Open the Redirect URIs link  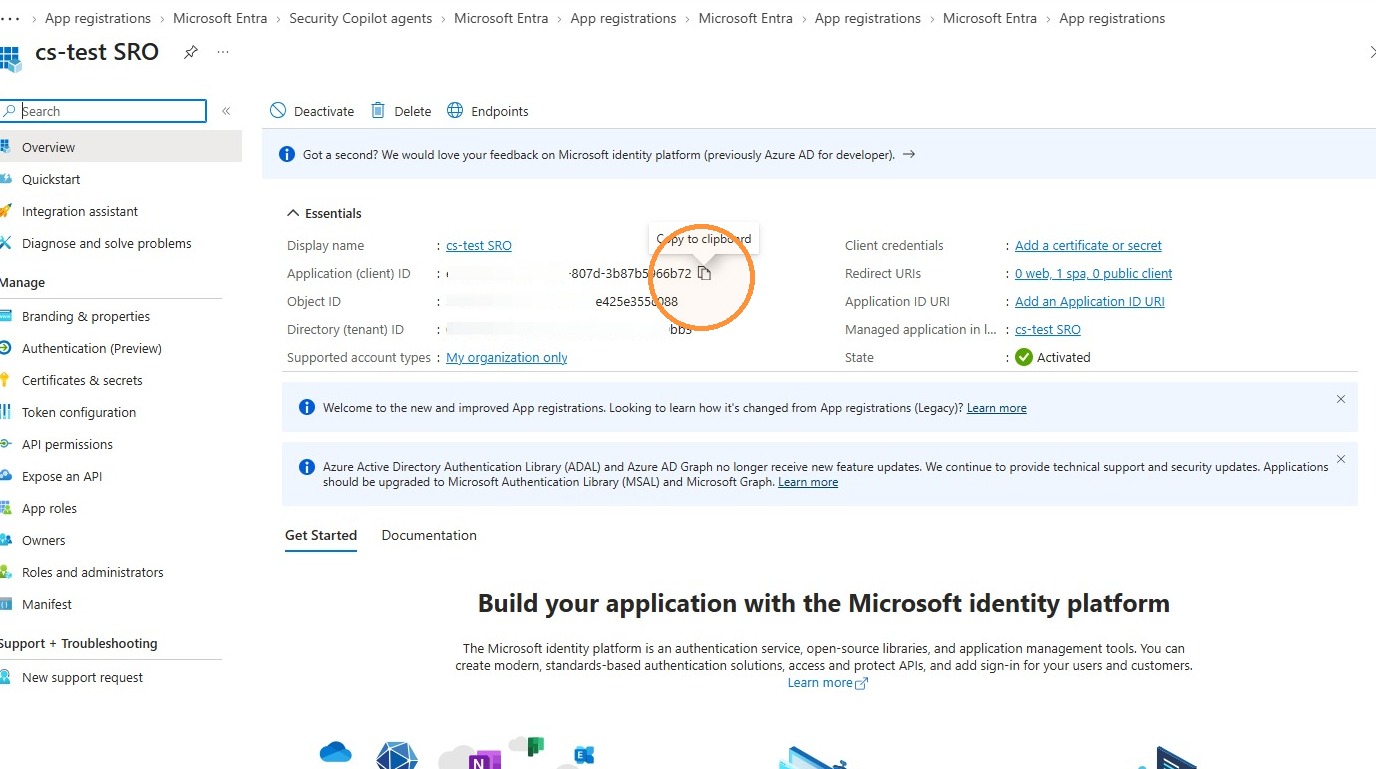(x=1094, y=274)
